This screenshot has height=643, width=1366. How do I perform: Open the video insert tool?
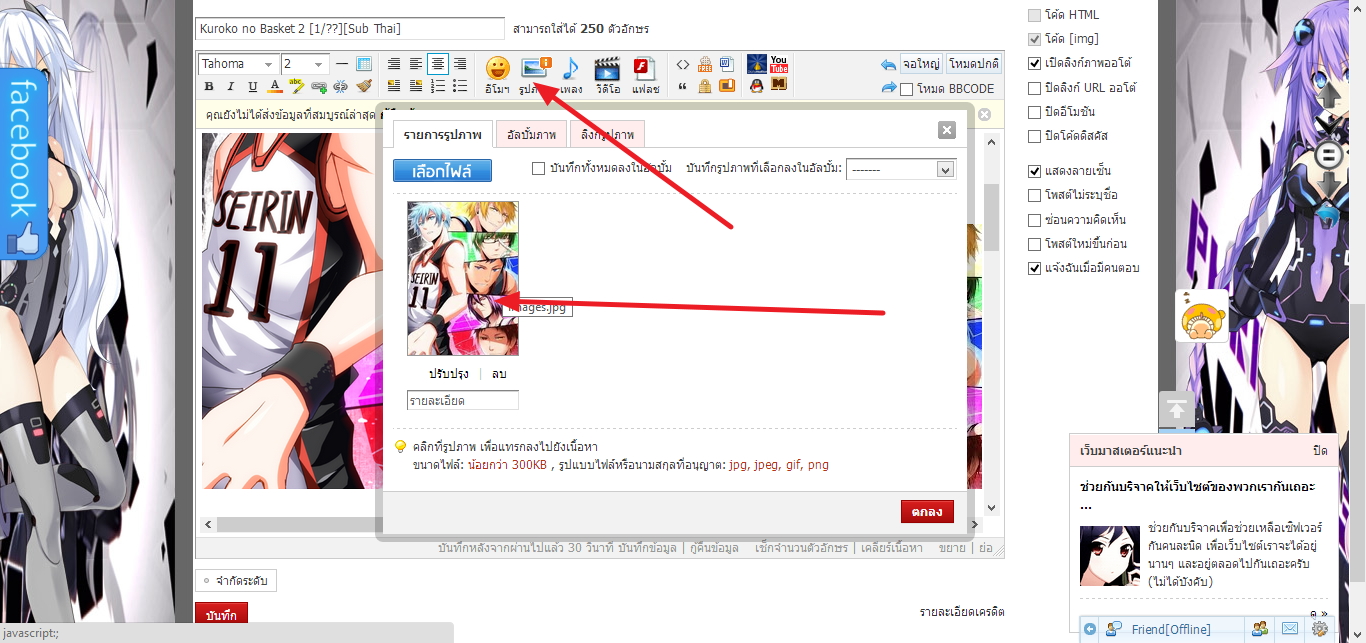click(x=607, y=74)
